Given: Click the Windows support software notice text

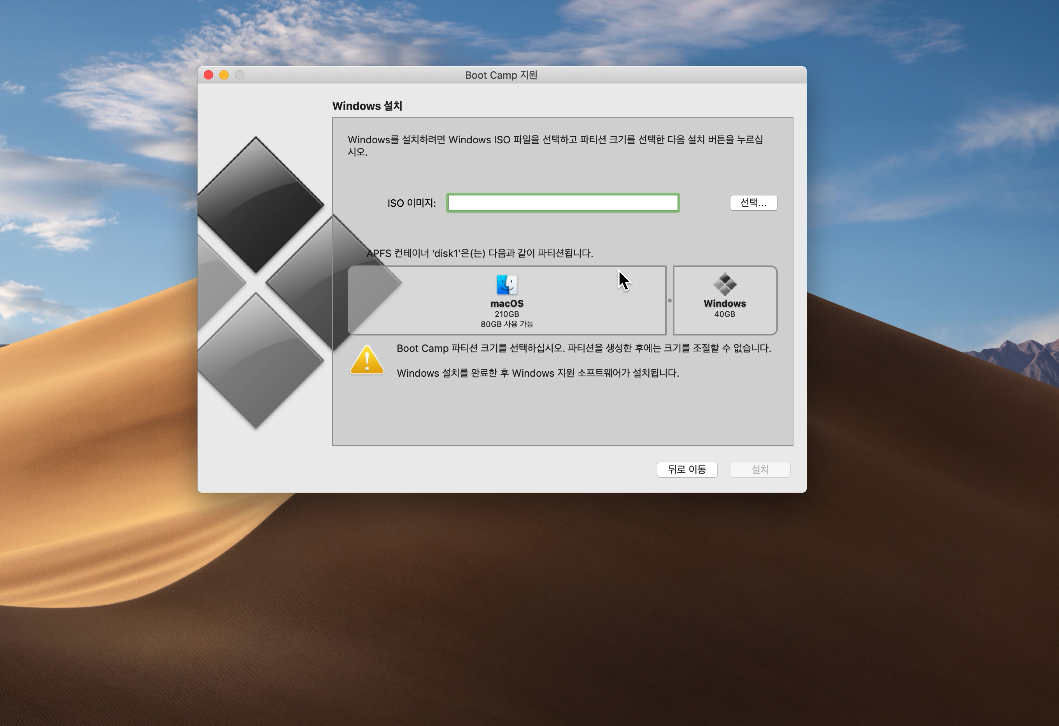Looking at the screenshot, I should tap(538, 373).
